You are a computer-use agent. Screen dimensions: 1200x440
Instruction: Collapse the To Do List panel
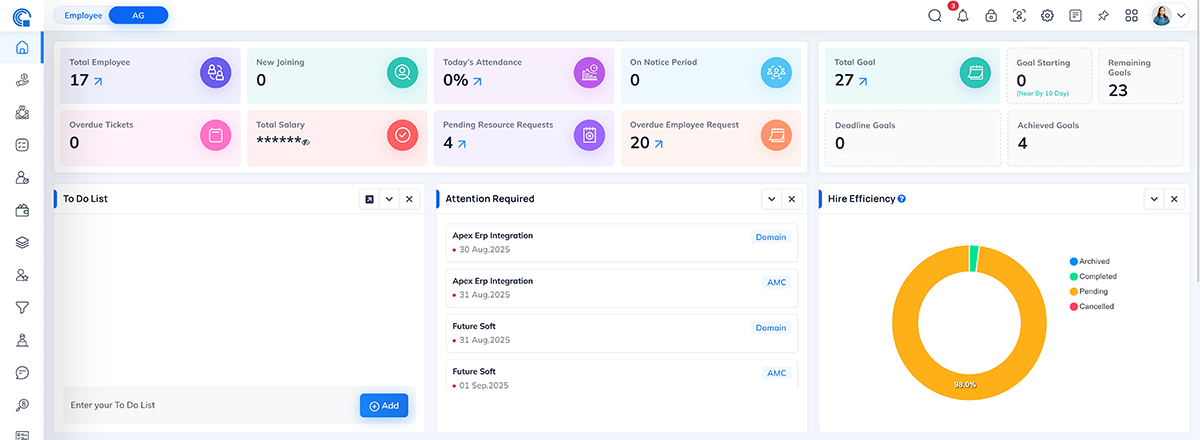[389, 199]
